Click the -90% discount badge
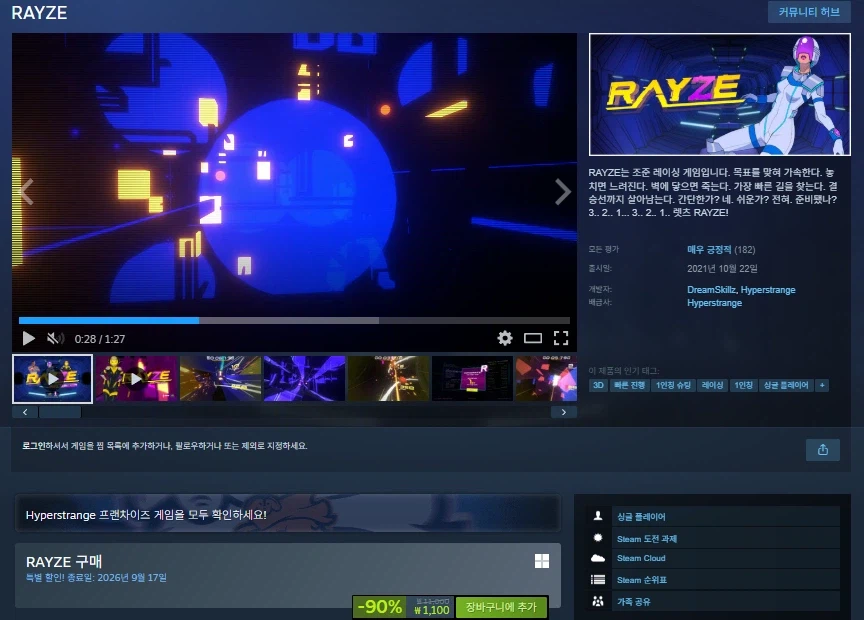 pyautogui.click(x=380, y=607)
